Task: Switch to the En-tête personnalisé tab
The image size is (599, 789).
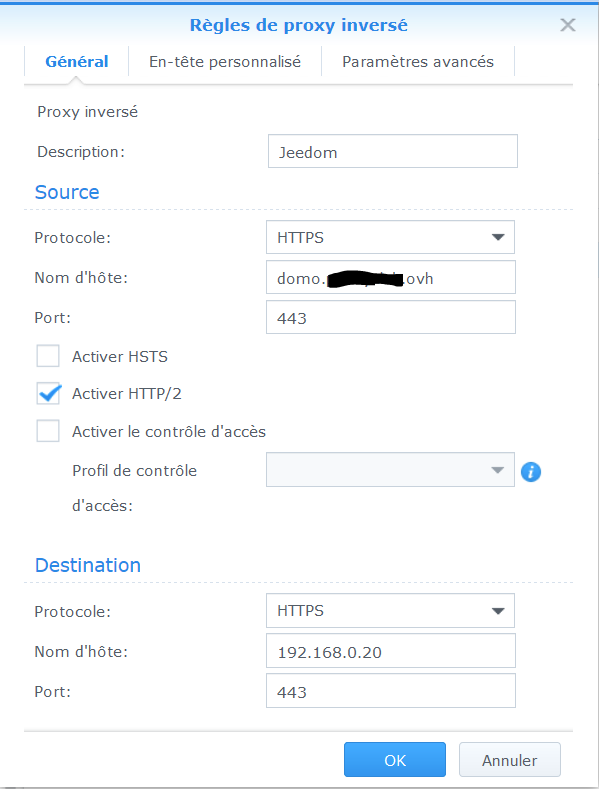Action: point(224,61)
